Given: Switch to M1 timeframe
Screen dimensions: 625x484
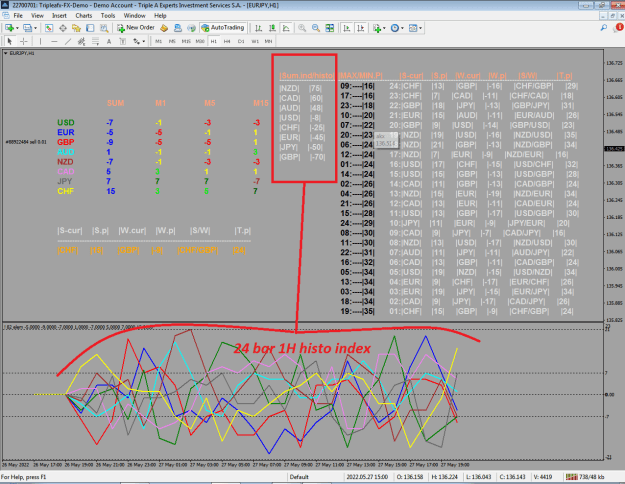Looking at the screenshot, I should pos(159,41).
